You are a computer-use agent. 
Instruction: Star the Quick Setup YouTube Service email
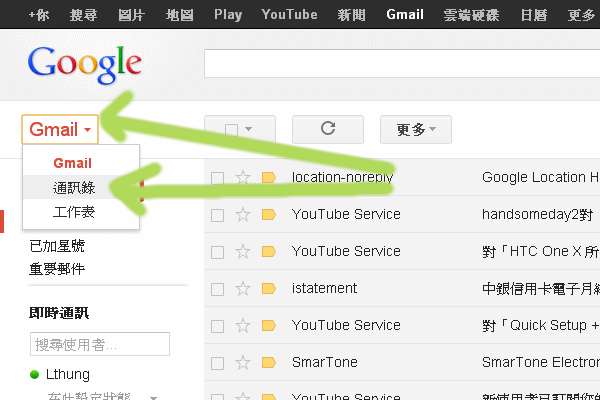(243, 325)
